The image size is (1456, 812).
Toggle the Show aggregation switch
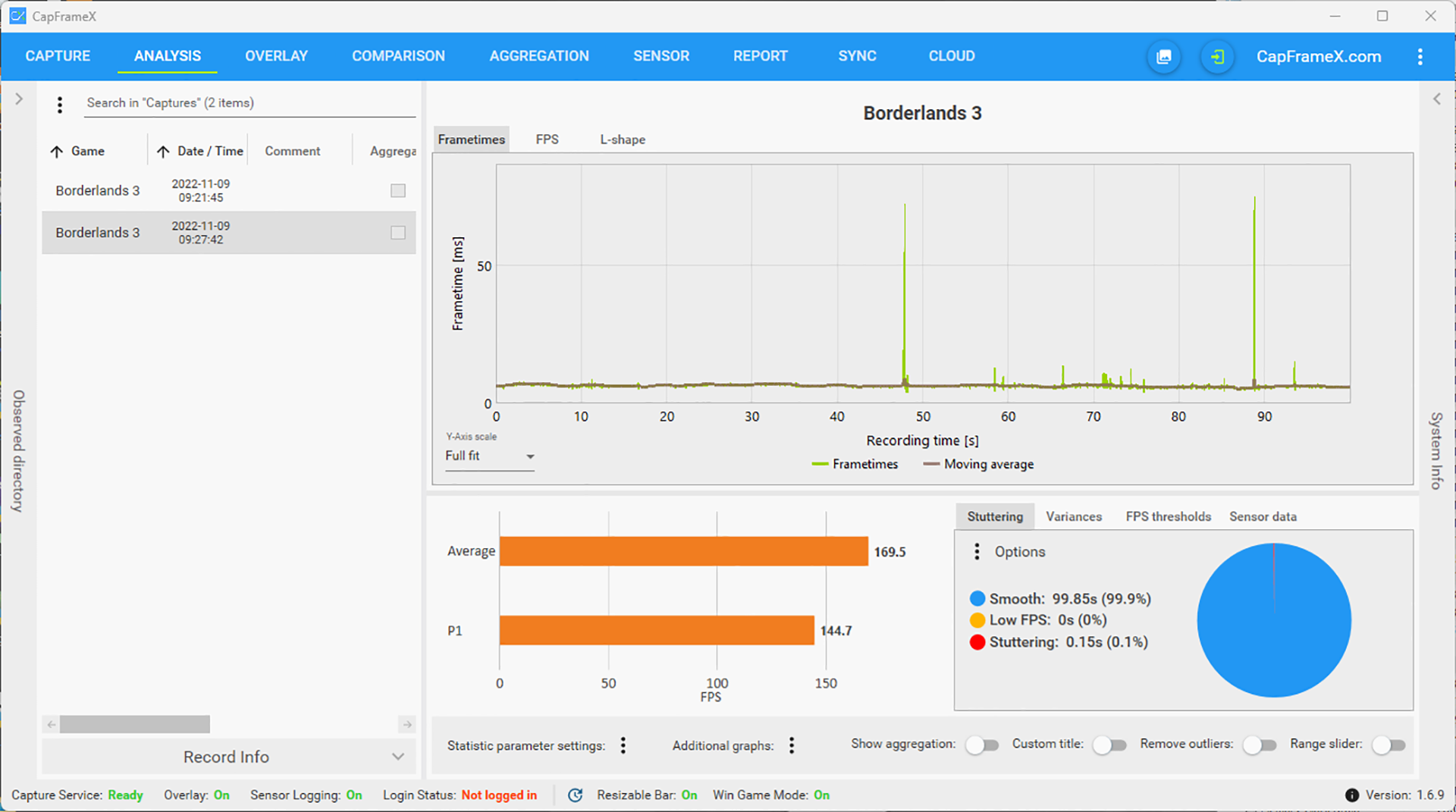(x=982, y=745)
